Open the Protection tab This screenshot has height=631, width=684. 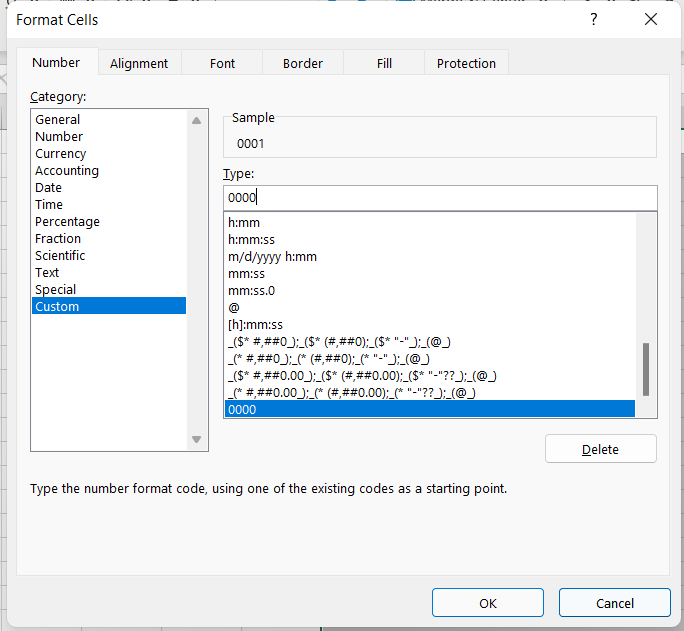[466, 63]
